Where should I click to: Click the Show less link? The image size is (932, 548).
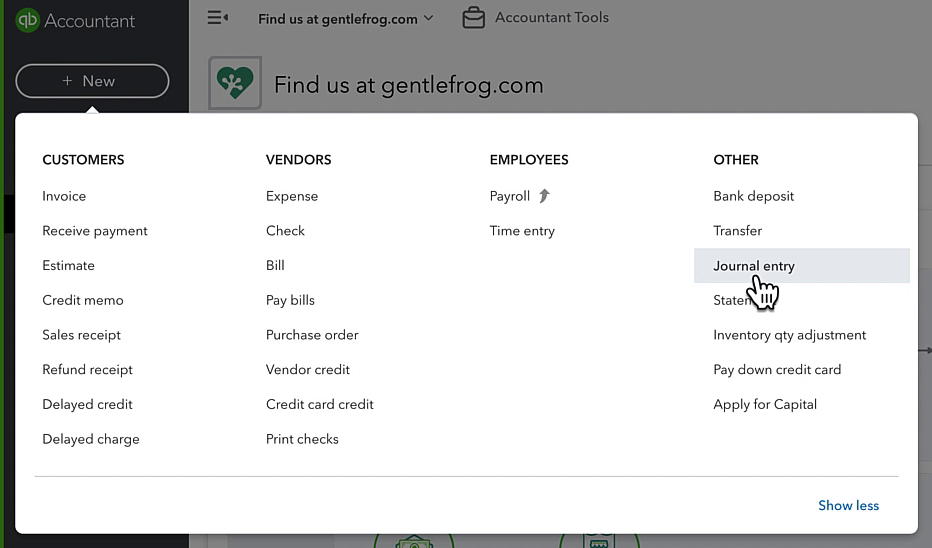pyautogui.click(x=848, y=505)
